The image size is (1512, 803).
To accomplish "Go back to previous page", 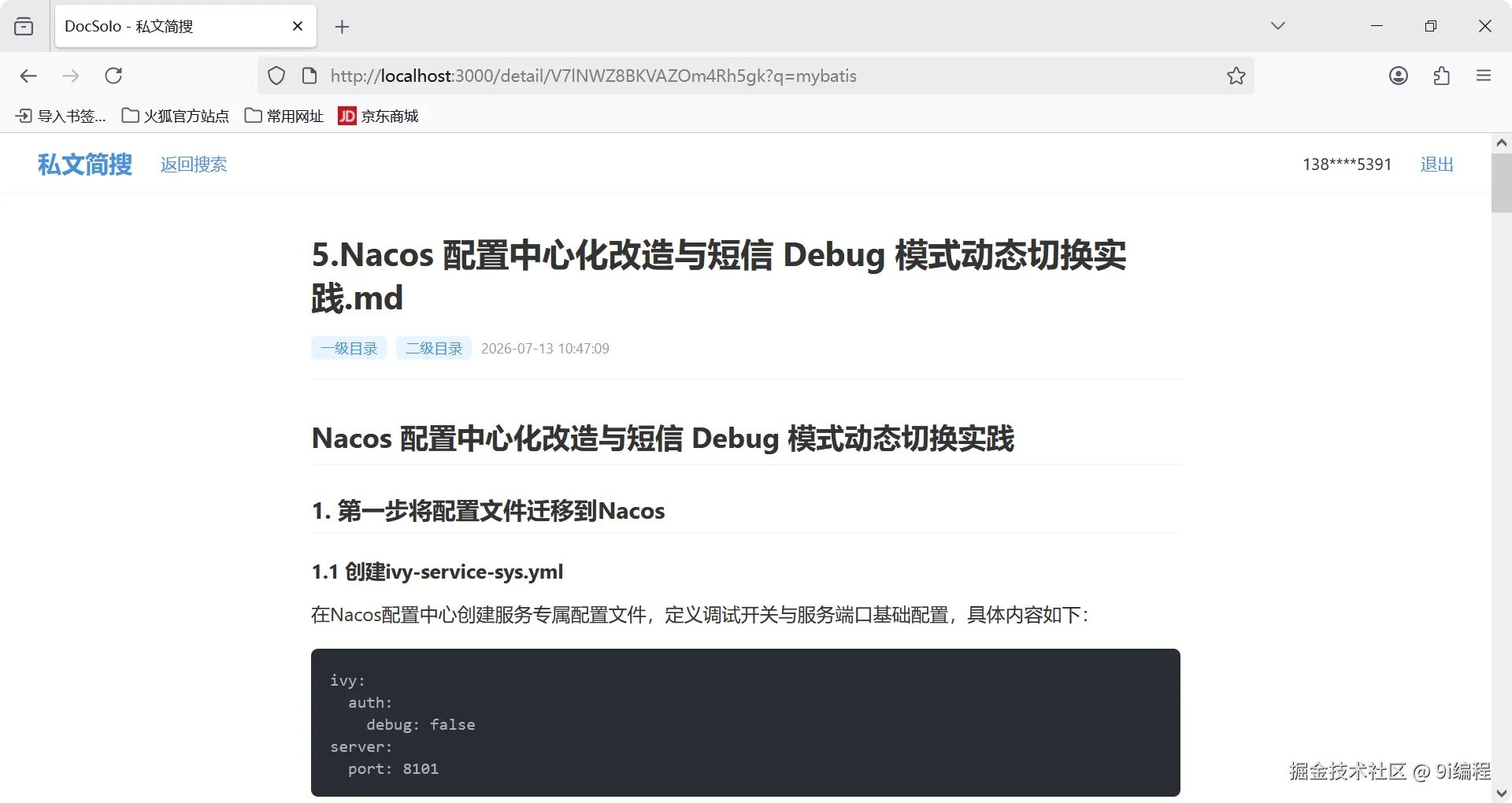I will (28, 76).
